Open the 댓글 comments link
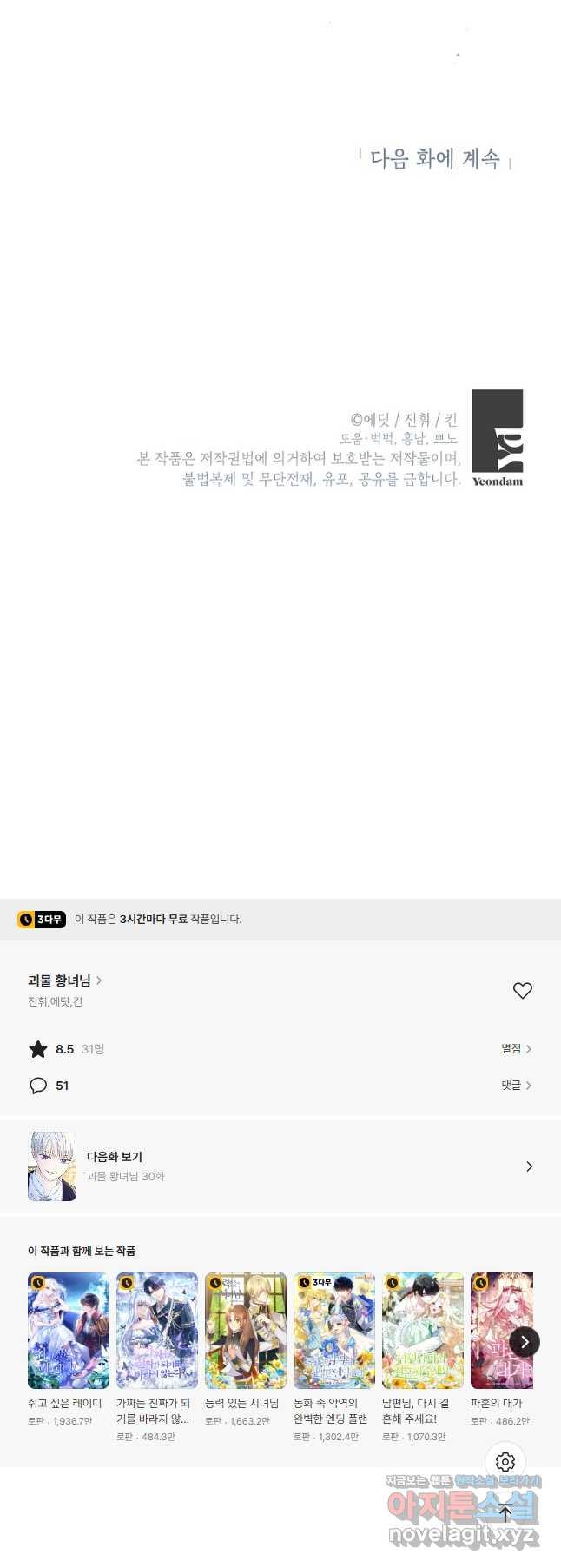The width and height of the screenshot is (561, 1568). click(x=516, y=1086)
